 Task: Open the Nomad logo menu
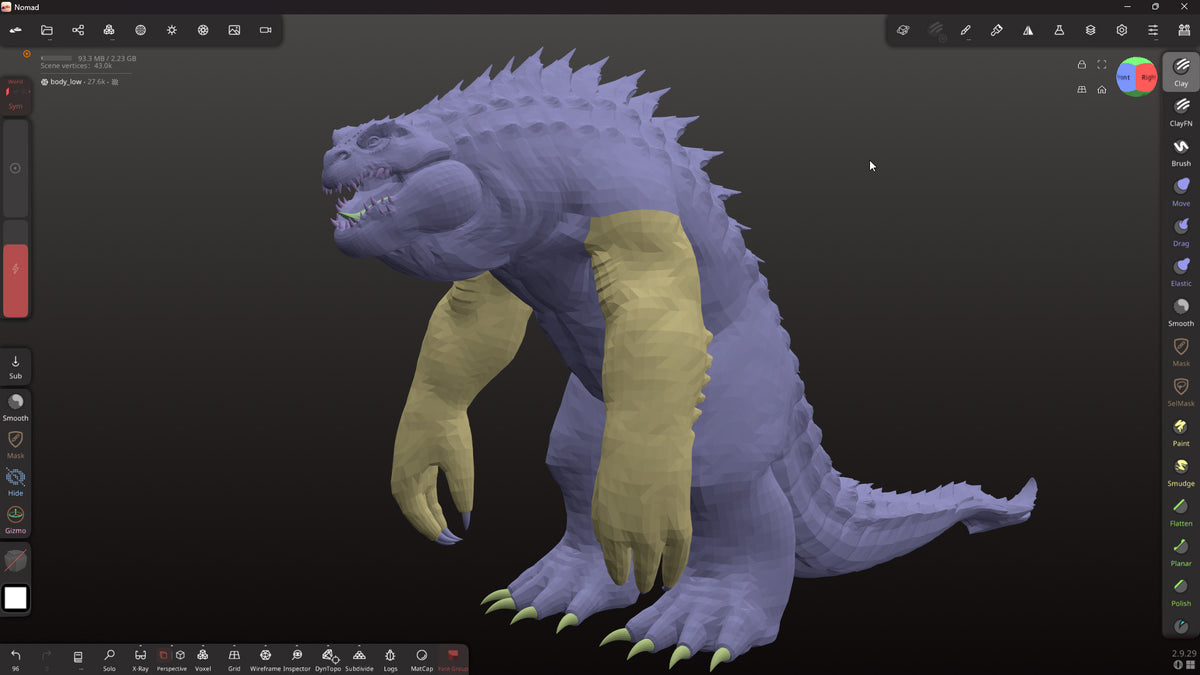[x=16, y=30]
